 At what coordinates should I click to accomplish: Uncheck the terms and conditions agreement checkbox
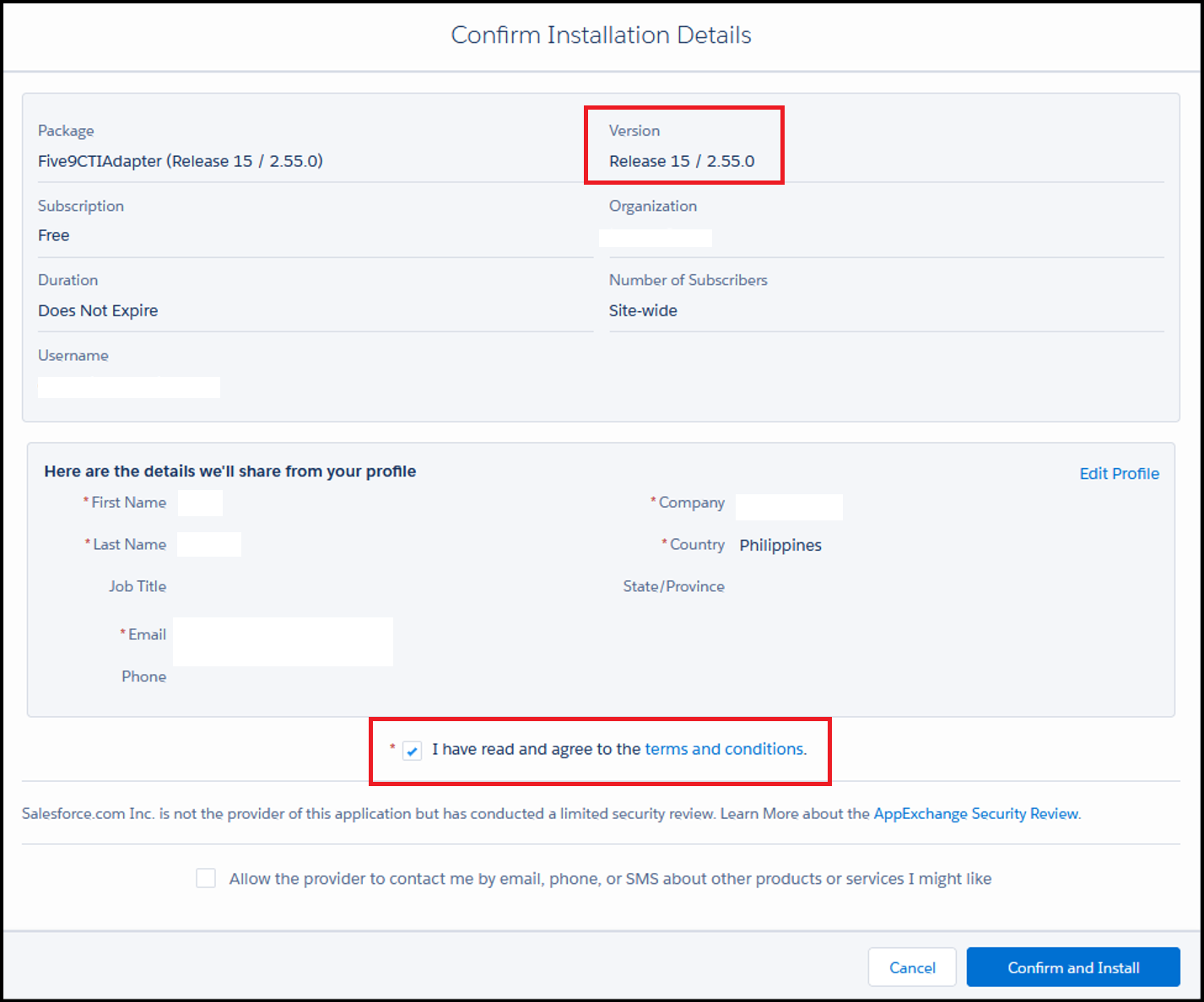[412, 751]
